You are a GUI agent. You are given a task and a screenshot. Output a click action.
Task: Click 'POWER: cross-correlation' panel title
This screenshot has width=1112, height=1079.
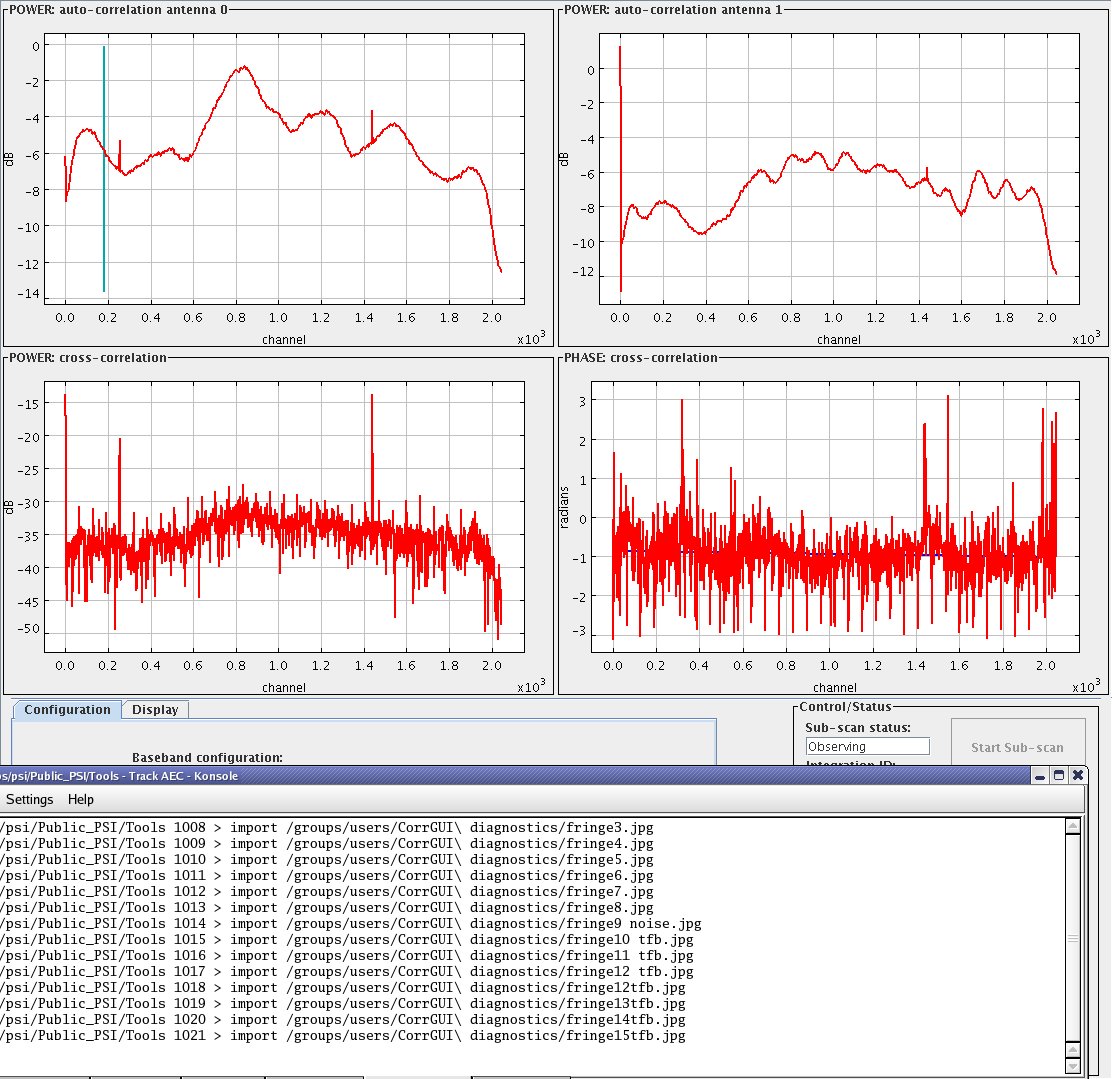88,358
